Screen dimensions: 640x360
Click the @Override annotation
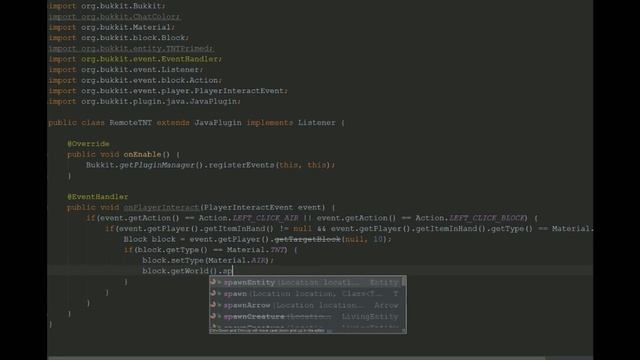[89, 144]
